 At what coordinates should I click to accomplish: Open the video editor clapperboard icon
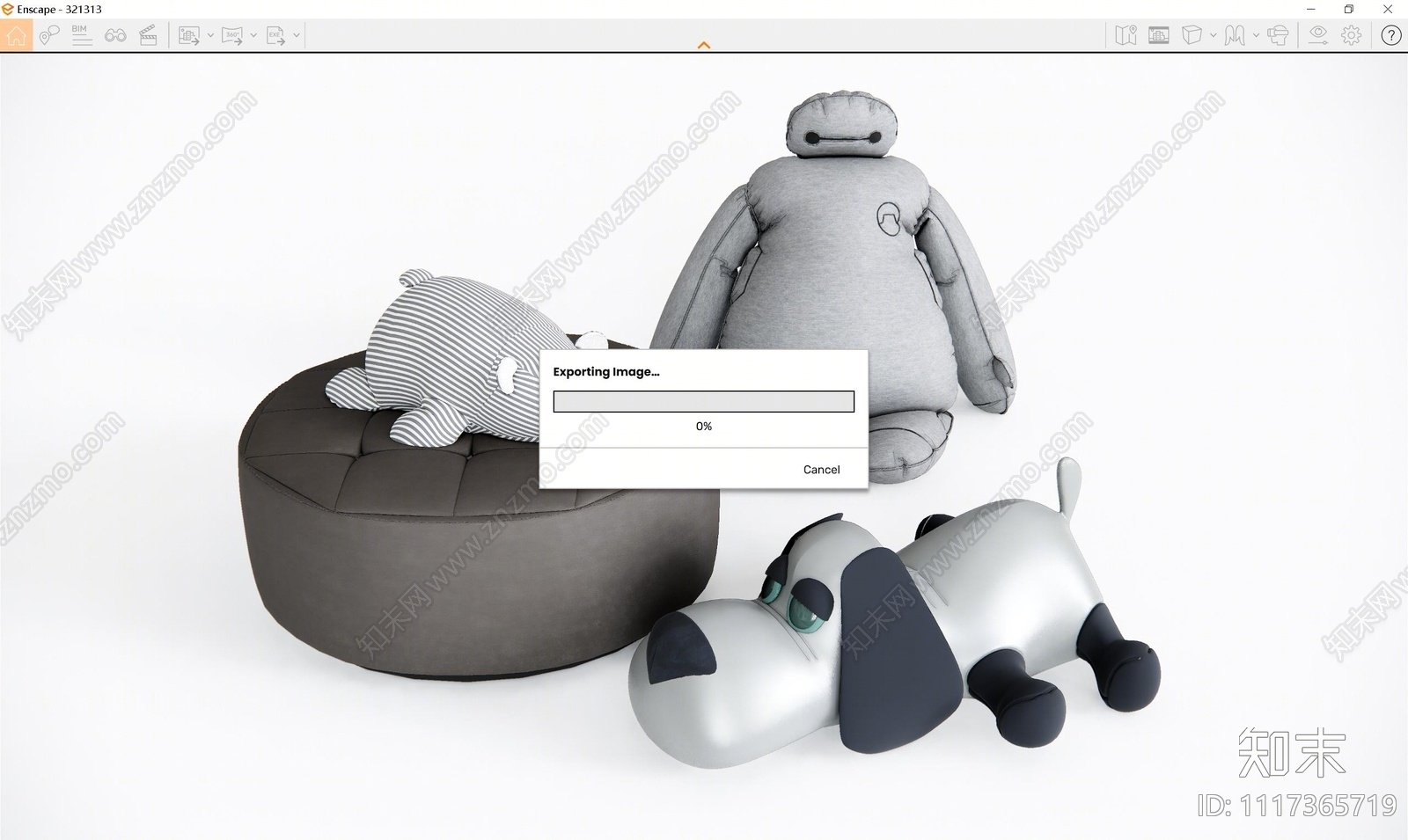pyautogui.click(x=149, y=35)
